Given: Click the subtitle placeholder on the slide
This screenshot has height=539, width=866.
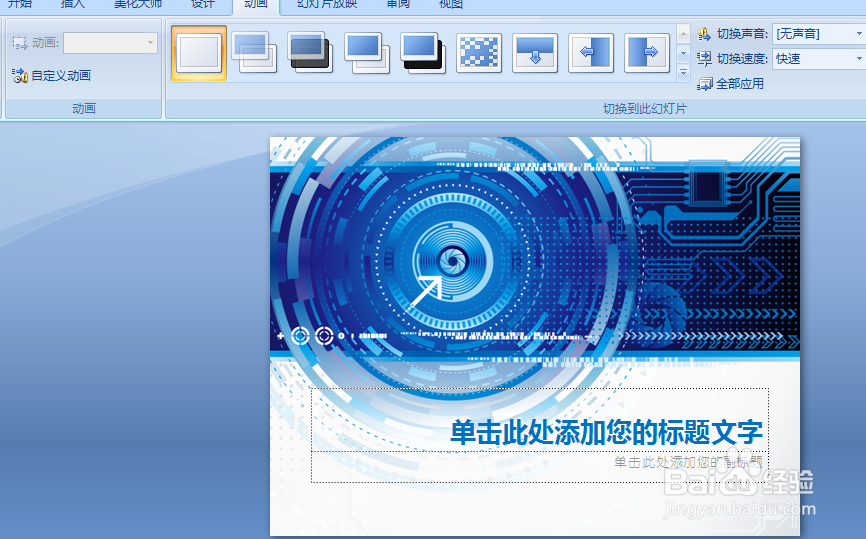Looking at the screenshot, I should [688, 462].
